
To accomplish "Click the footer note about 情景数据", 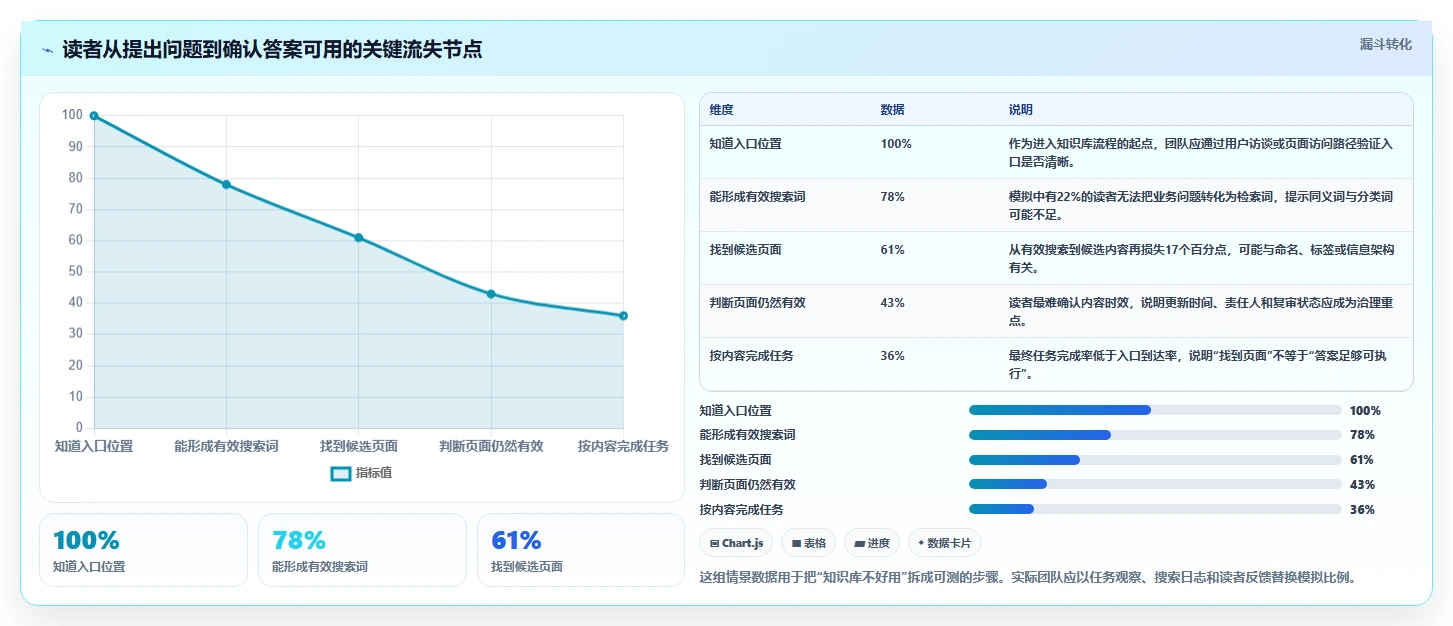I will coord(1028,578).
